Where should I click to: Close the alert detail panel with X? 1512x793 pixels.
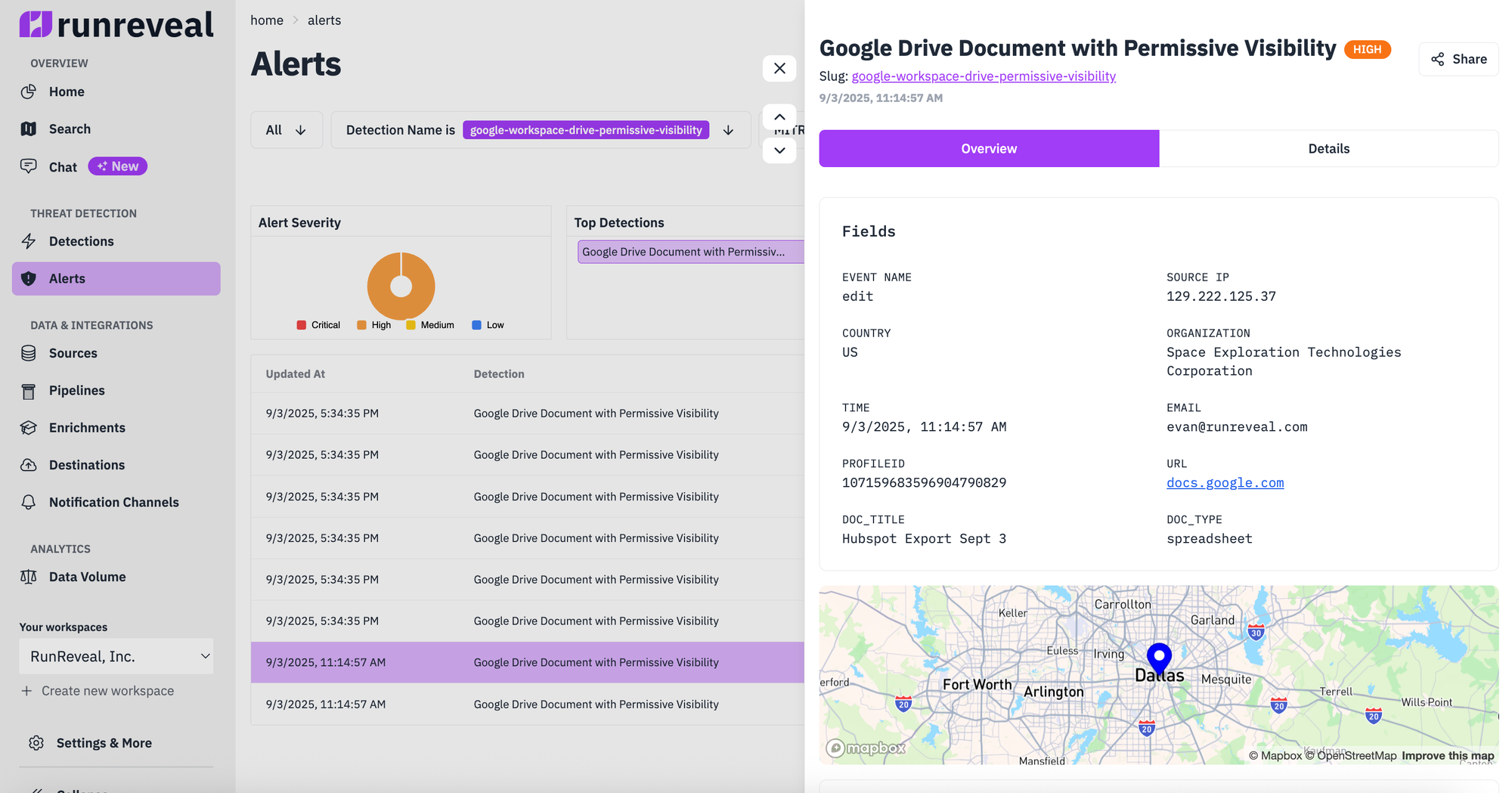click(x=779, y=68)
